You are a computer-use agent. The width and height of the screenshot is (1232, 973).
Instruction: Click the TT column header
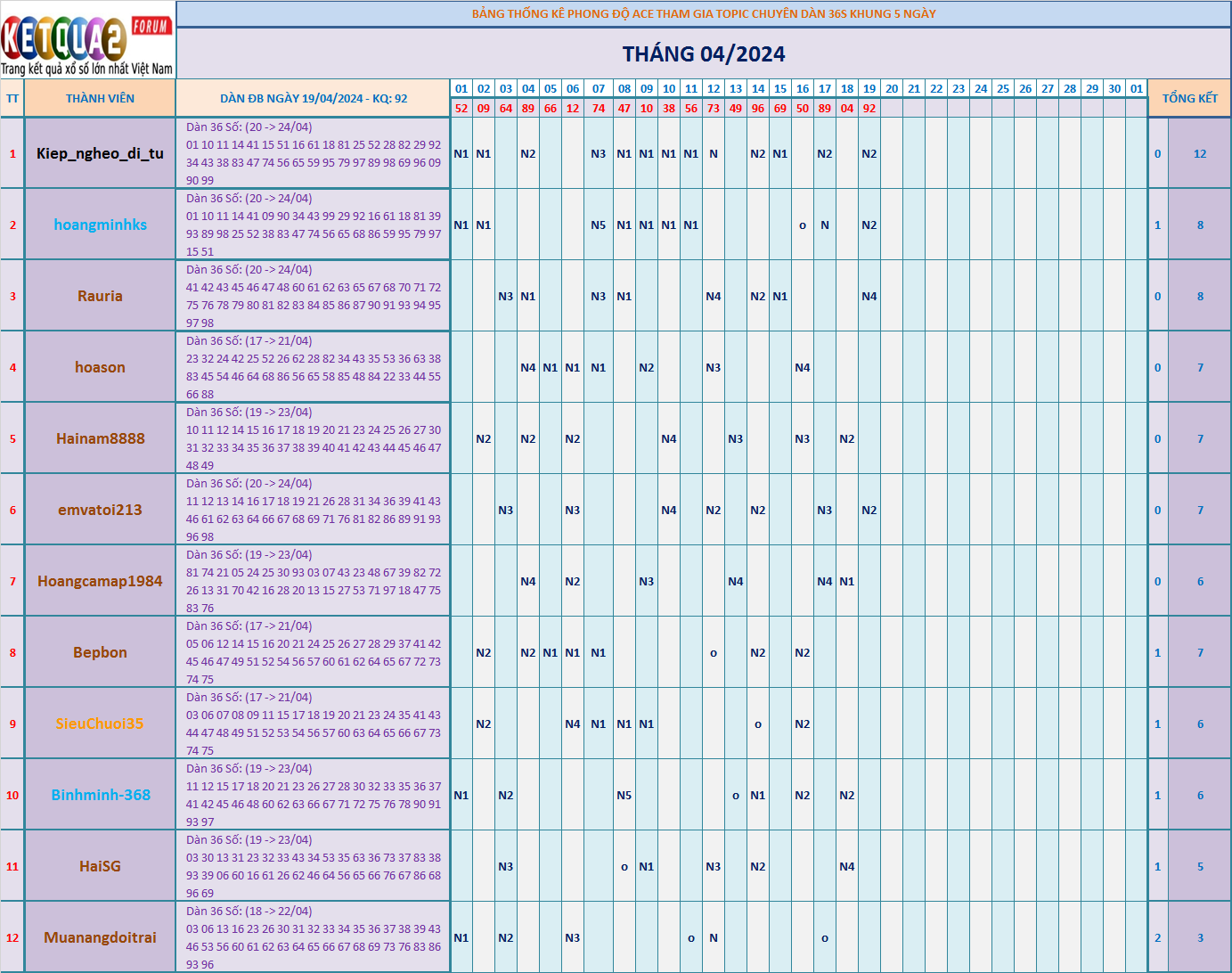click(12, 98)
